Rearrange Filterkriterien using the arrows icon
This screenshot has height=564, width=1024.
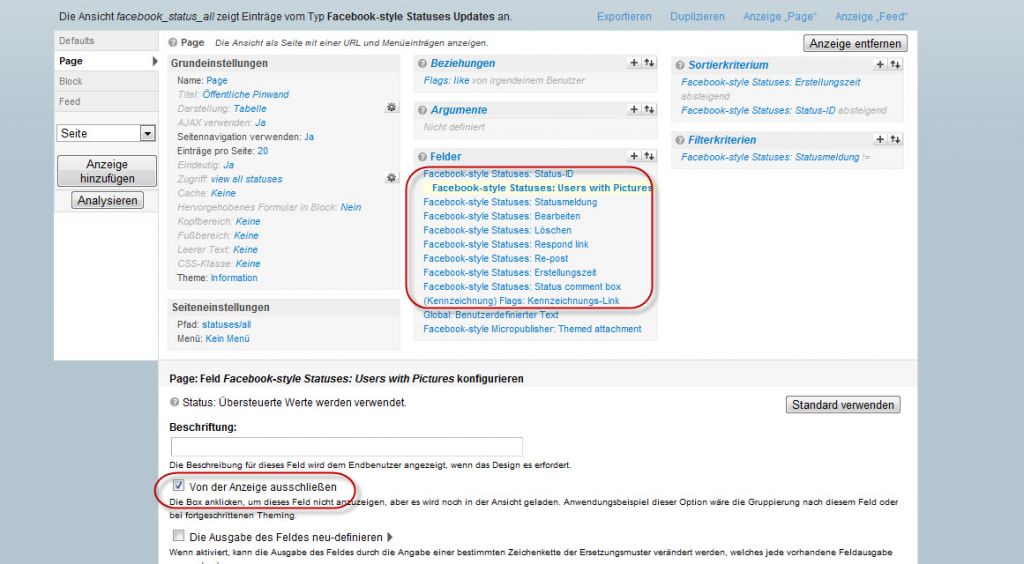point(895,139)
